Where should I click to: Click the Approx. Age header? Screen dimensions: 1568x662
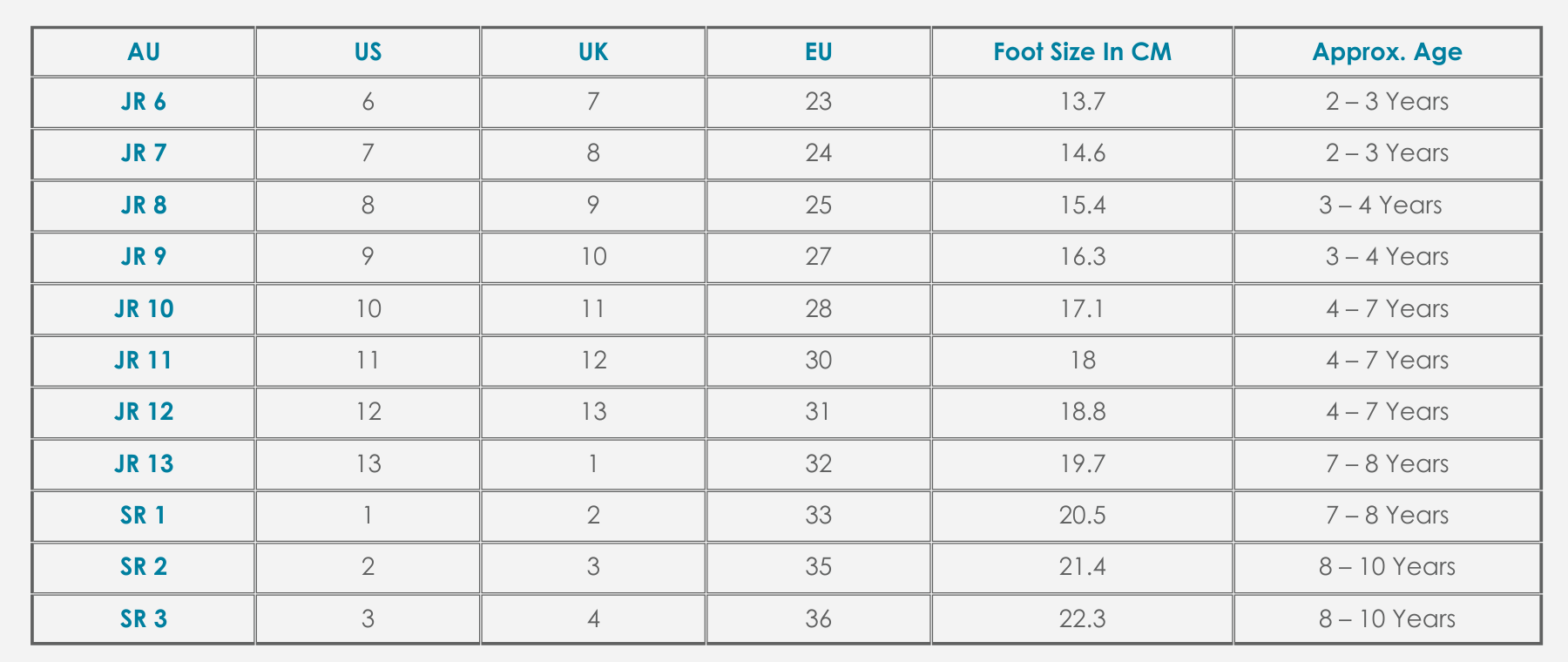click(1387, 52)
